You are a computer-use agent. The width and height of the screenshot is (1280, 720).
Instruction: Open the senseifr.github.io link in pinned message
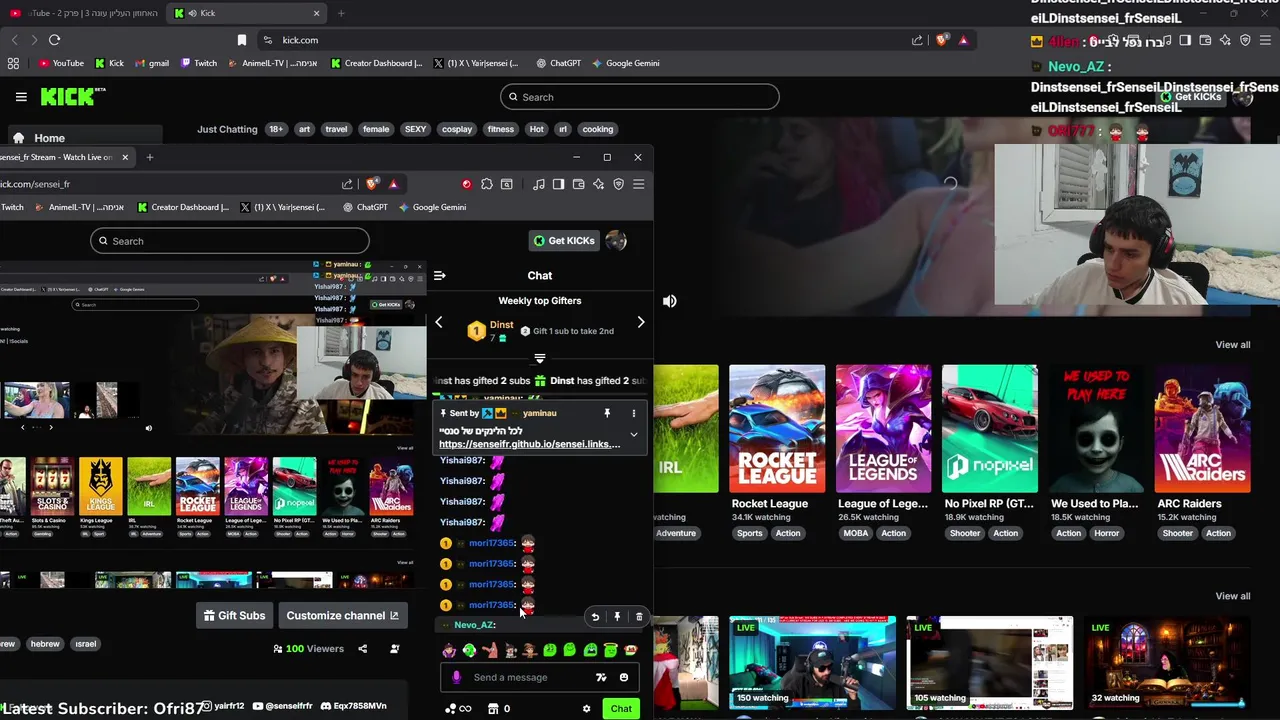coord(529,444)
